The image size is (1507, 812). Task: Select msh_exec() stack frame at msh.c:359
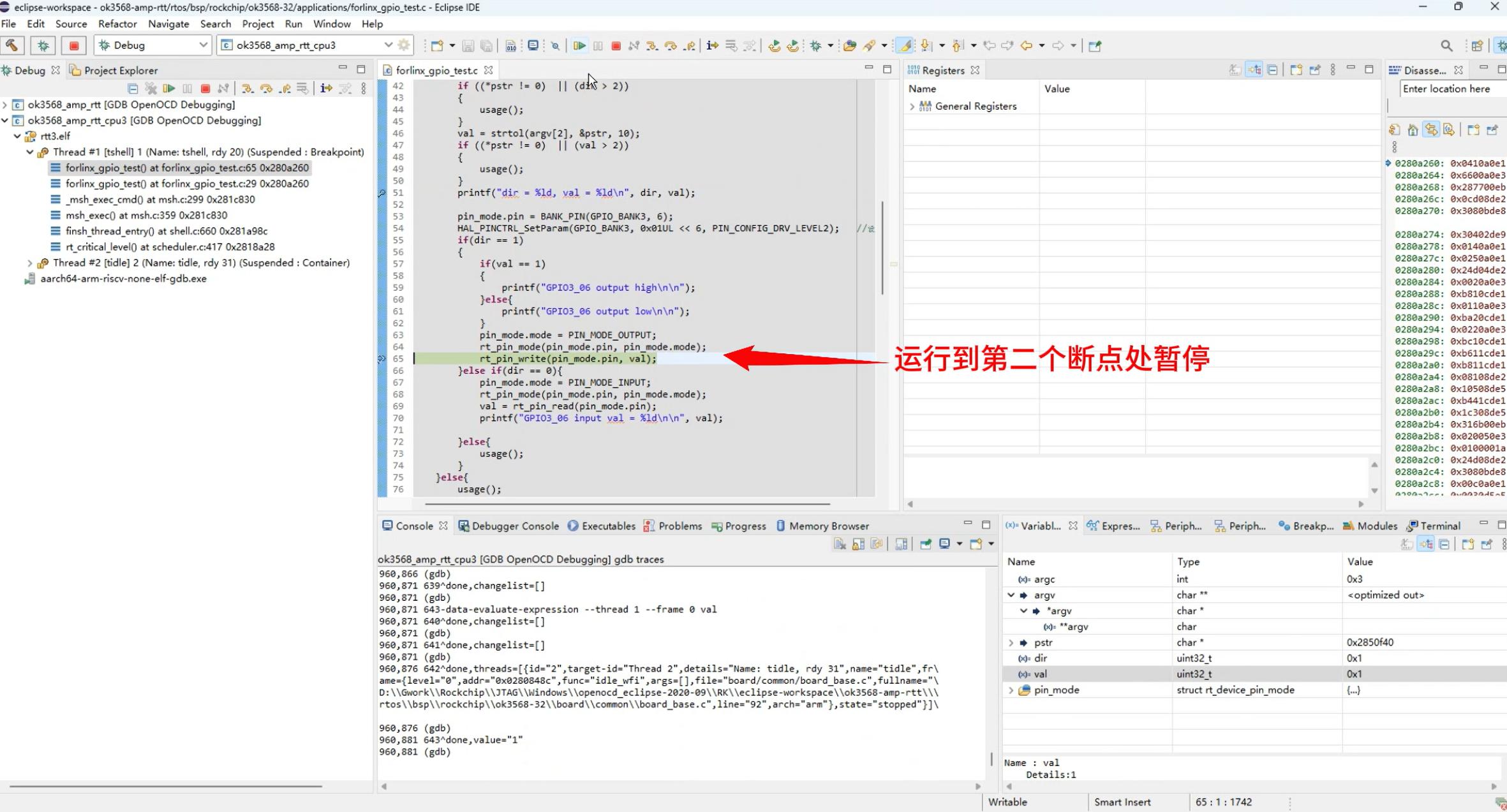[x=146, y=215]
